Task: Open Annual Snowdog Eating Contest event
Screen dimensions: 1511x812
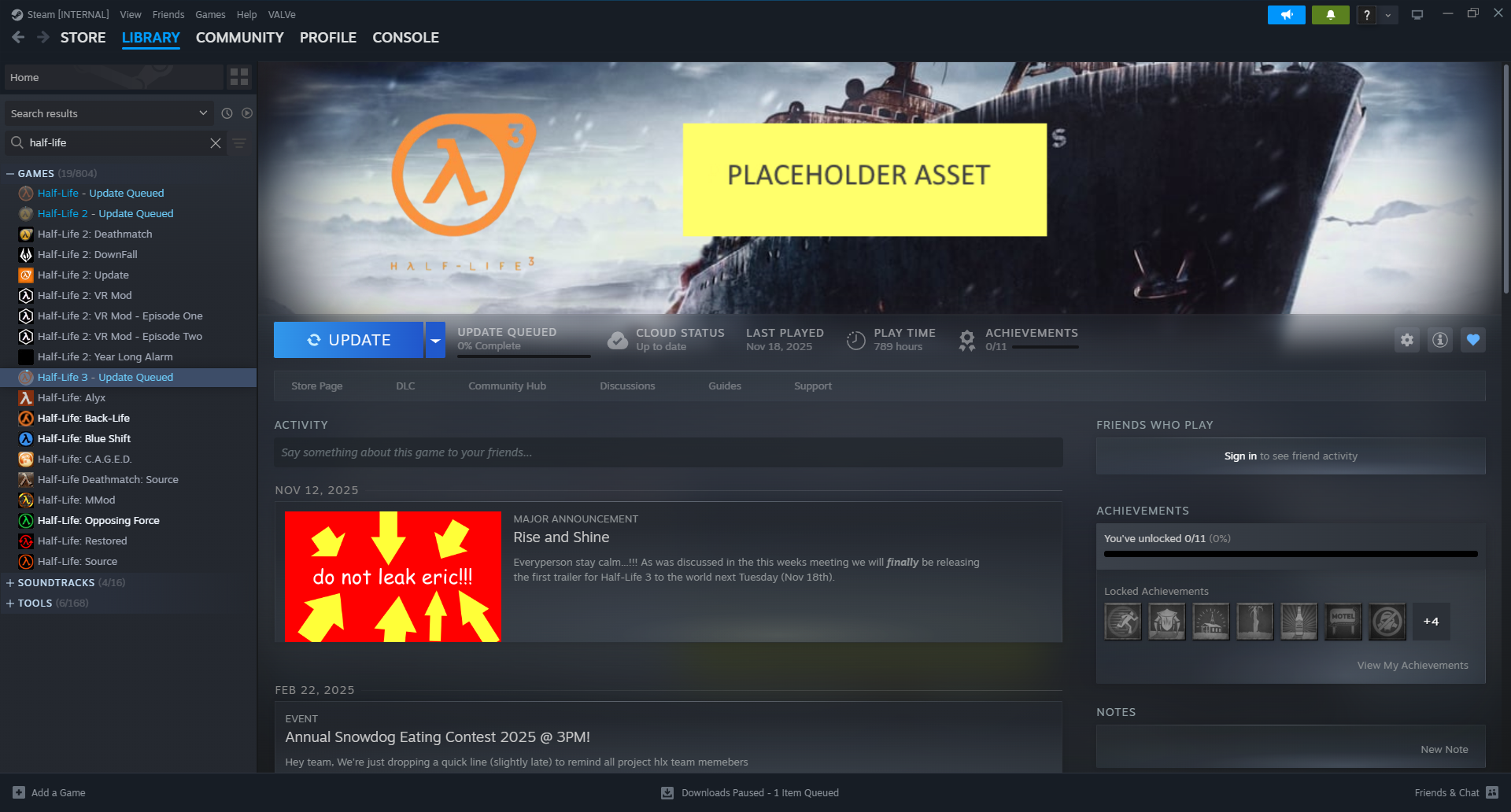Action: tap(438, 737)
